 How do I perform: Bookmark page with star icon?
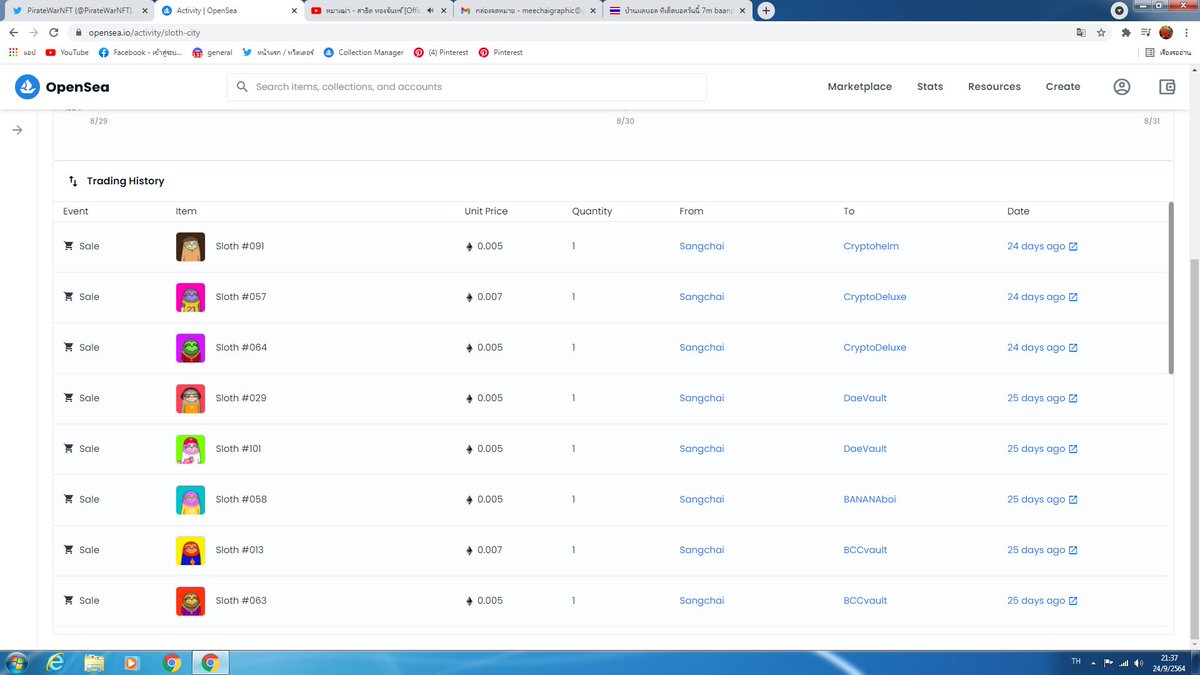pos(1101,32)
